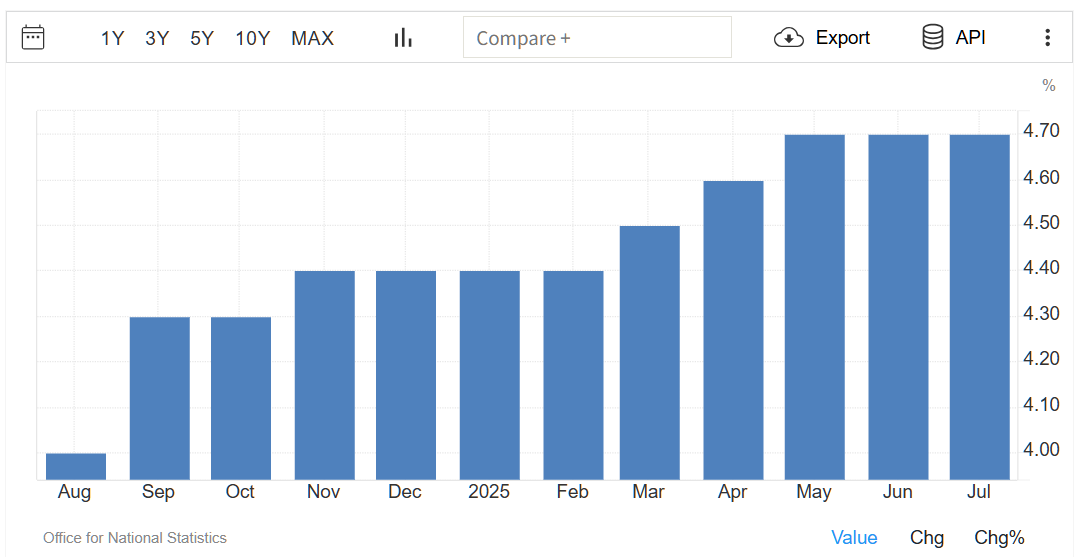
Task: Click the Jul x-axis label
Action: pos(979,492)
